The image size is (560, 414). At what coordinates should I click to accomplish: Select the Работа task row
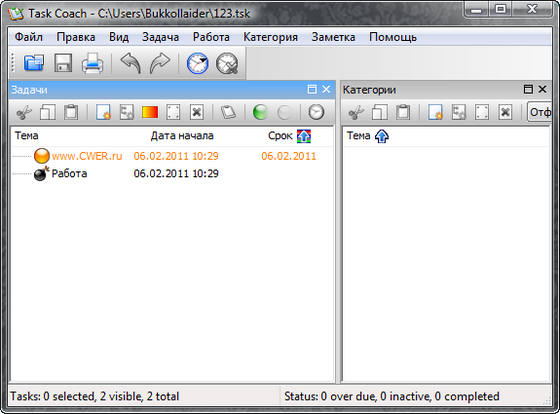(171, 174)
